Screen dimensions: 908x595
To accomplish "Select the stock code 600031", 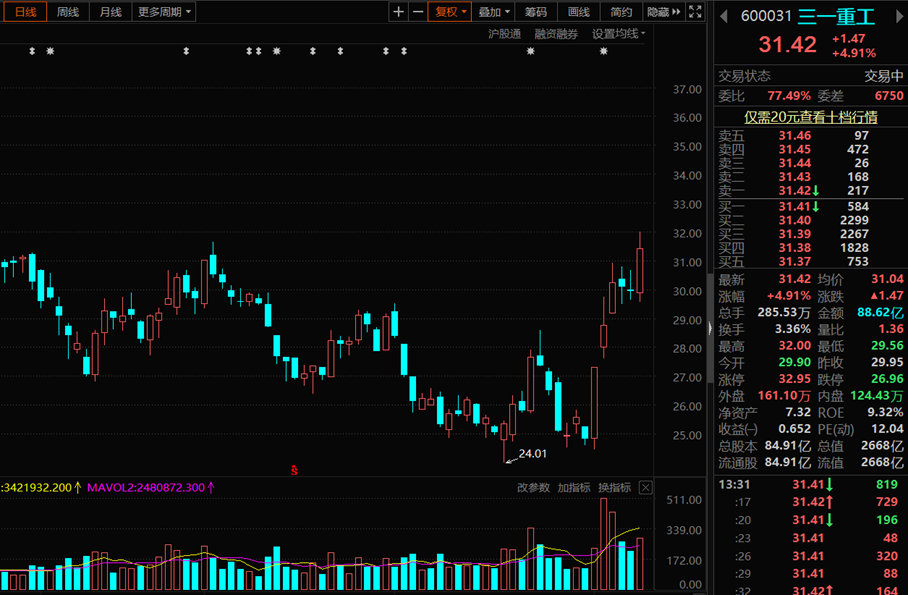I will coord(766,16).
